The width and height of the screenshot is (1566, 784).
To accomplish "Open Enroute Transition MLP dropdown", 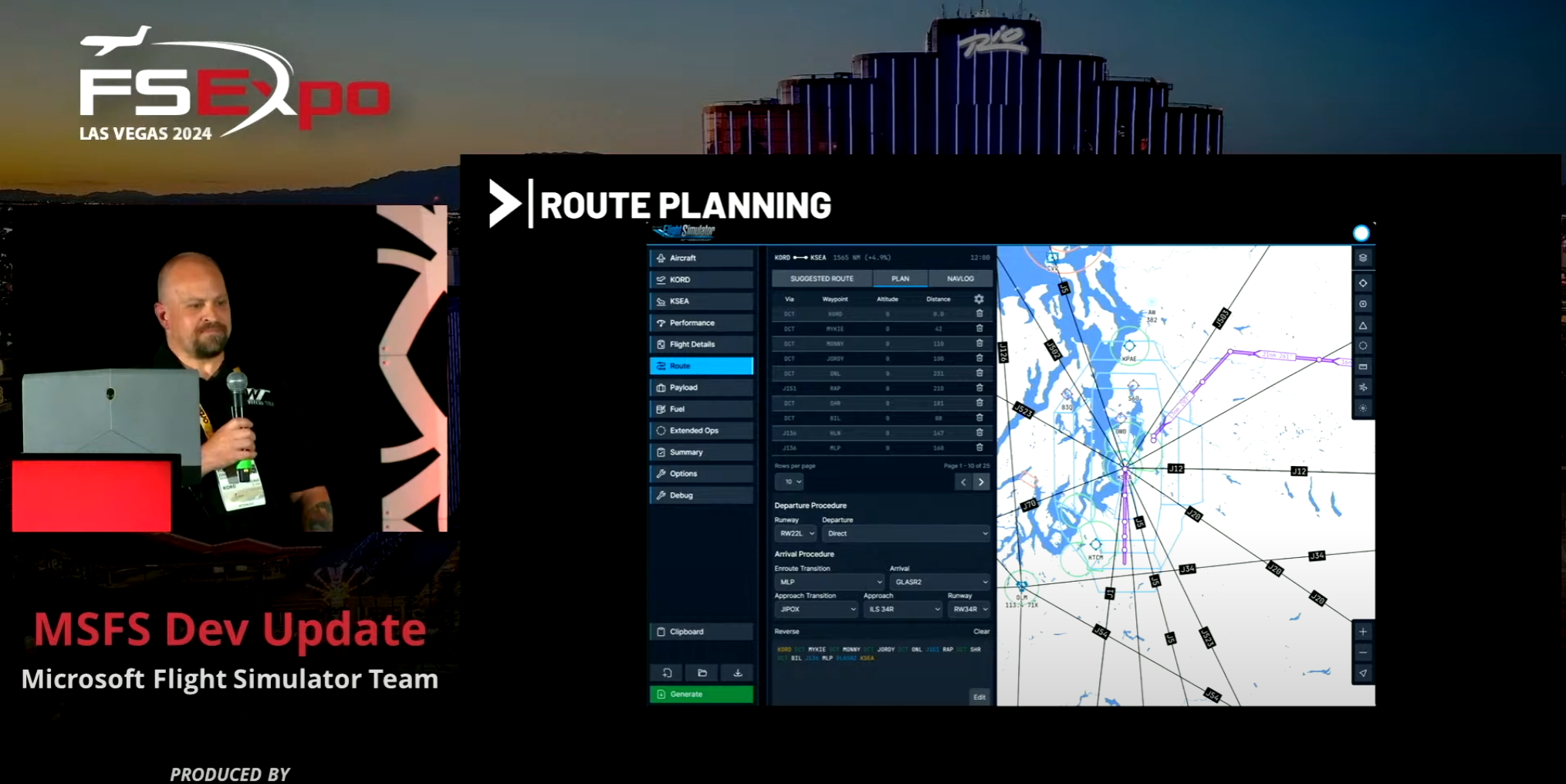I will [x=829, y=582].
